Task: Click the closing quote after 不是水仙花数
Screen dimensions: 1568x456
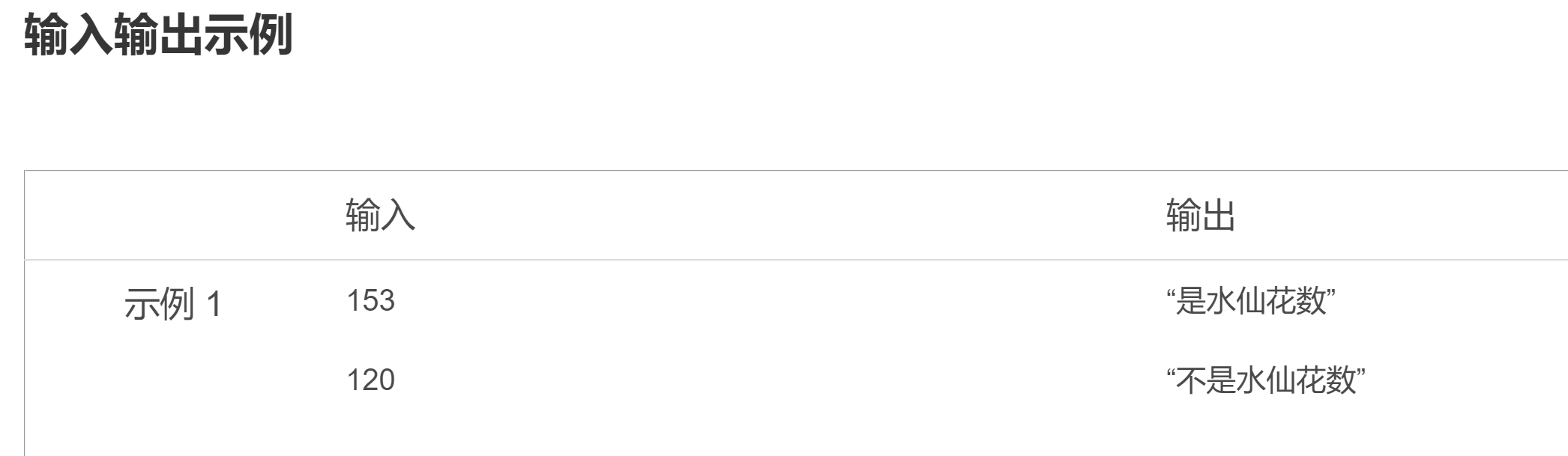Action: click(1361, 371)
